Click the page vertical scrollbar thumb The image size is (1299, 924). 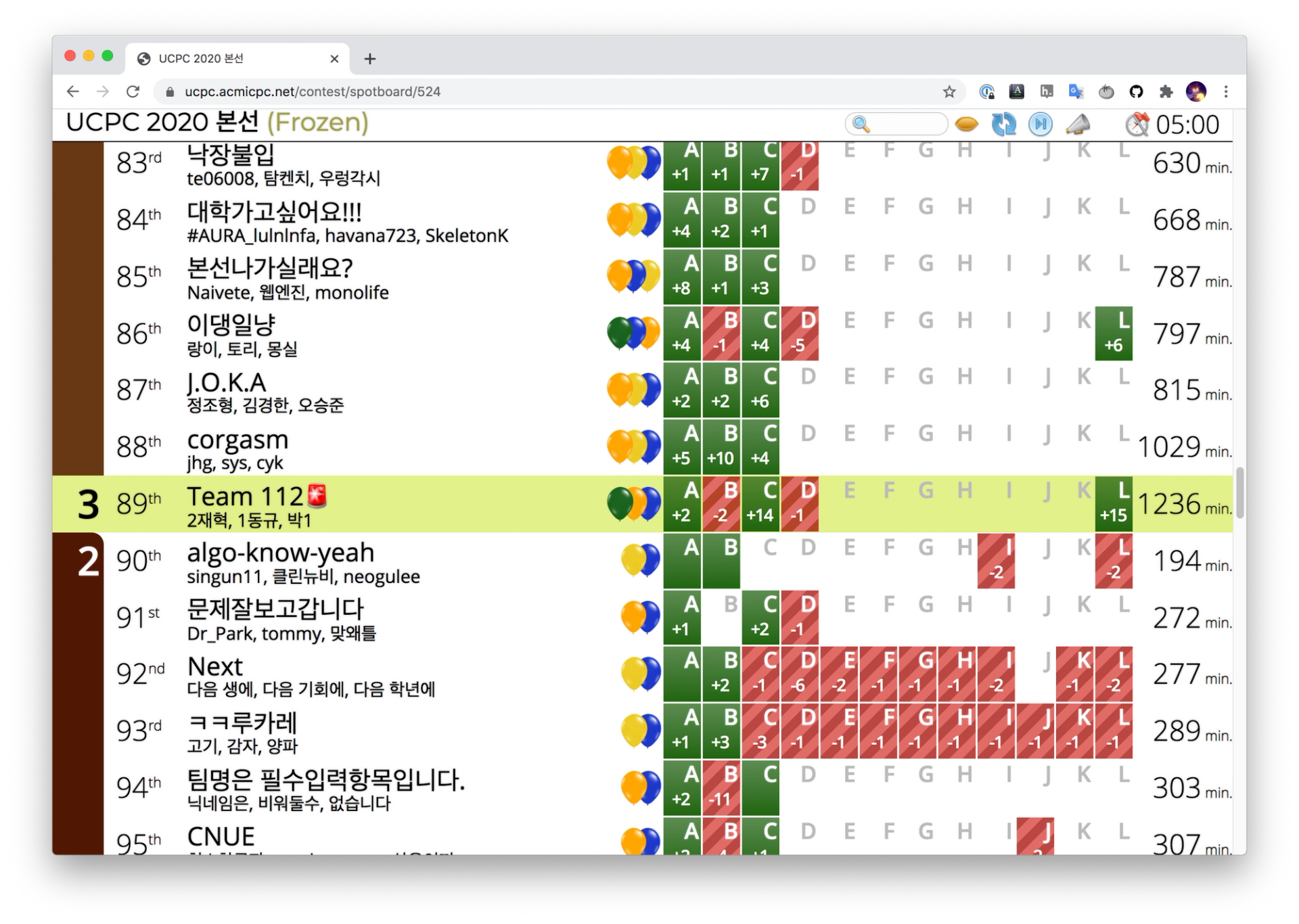tap(1239, 492)
